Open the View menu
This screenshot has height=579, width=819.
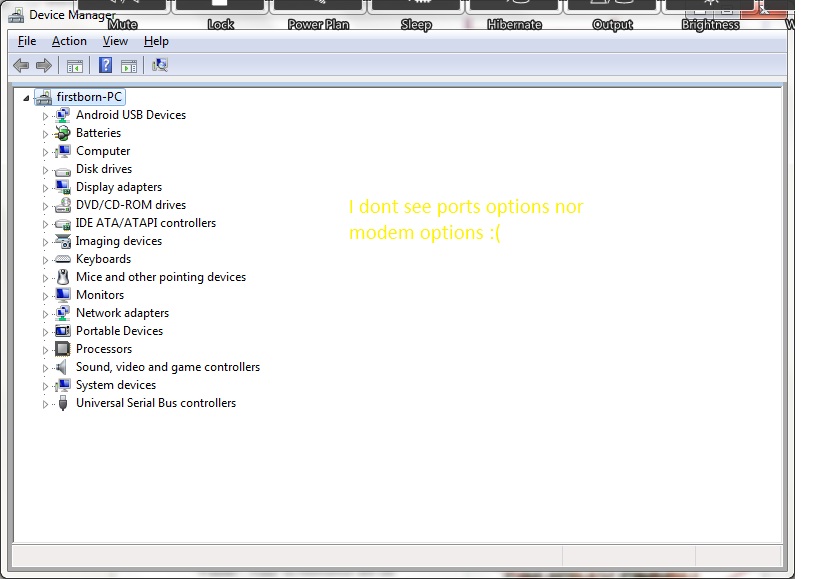(x=115, y=41)
